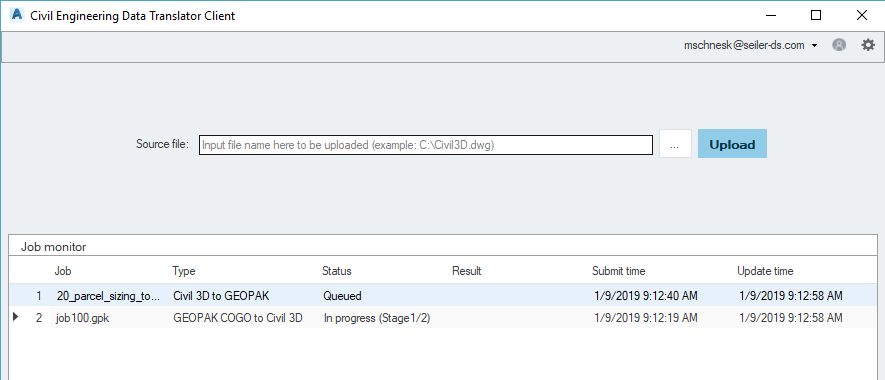Click the Autodesk app logo icon
Screen dimensions: 885x380
coord(17,15)
